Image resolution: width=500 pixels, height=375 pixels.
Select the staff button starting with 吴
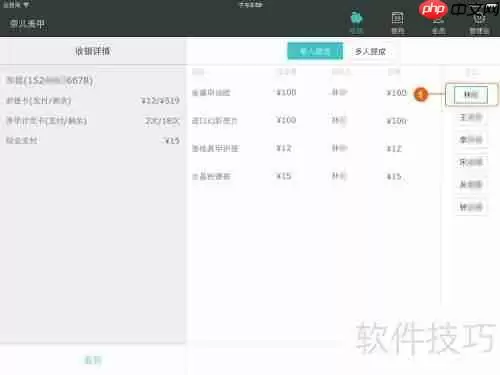[x=471, y=184]
